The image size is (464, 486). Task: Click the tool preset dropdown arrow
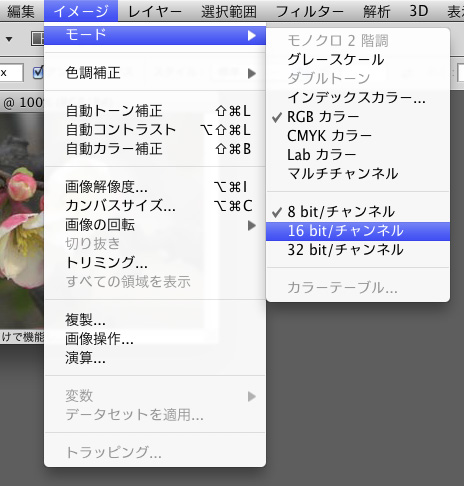pos(9,40)
